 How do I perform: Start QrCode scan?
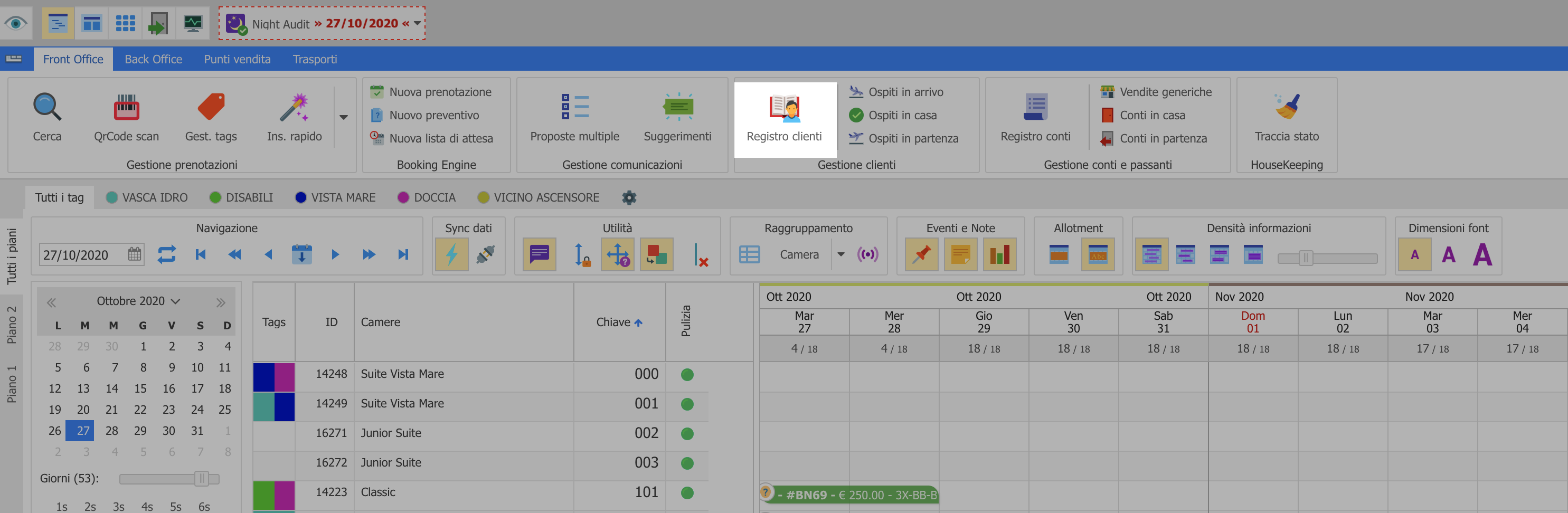pos(126,118)
